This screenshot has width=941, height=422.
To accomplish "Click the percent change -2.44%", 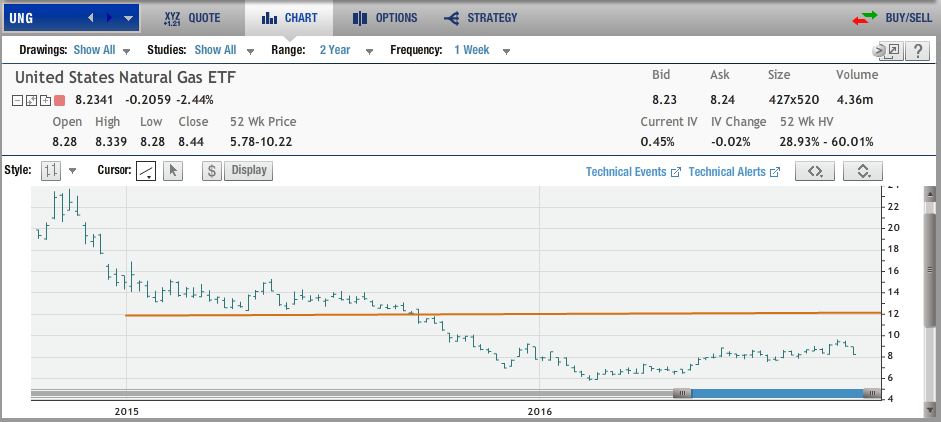I will (x=194, y=100).
